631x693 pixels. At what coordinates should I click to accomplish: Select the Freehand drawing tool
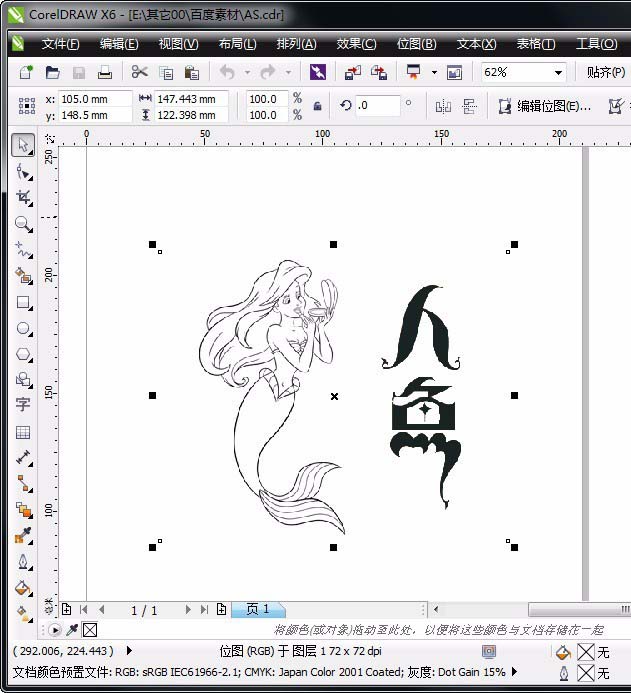pyautogui.click(x=23, y=250)
